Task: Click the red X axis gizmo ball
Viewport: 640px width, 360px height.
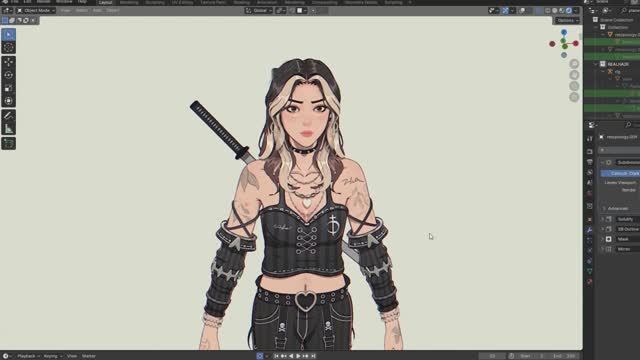Action: tap(576, 43)
